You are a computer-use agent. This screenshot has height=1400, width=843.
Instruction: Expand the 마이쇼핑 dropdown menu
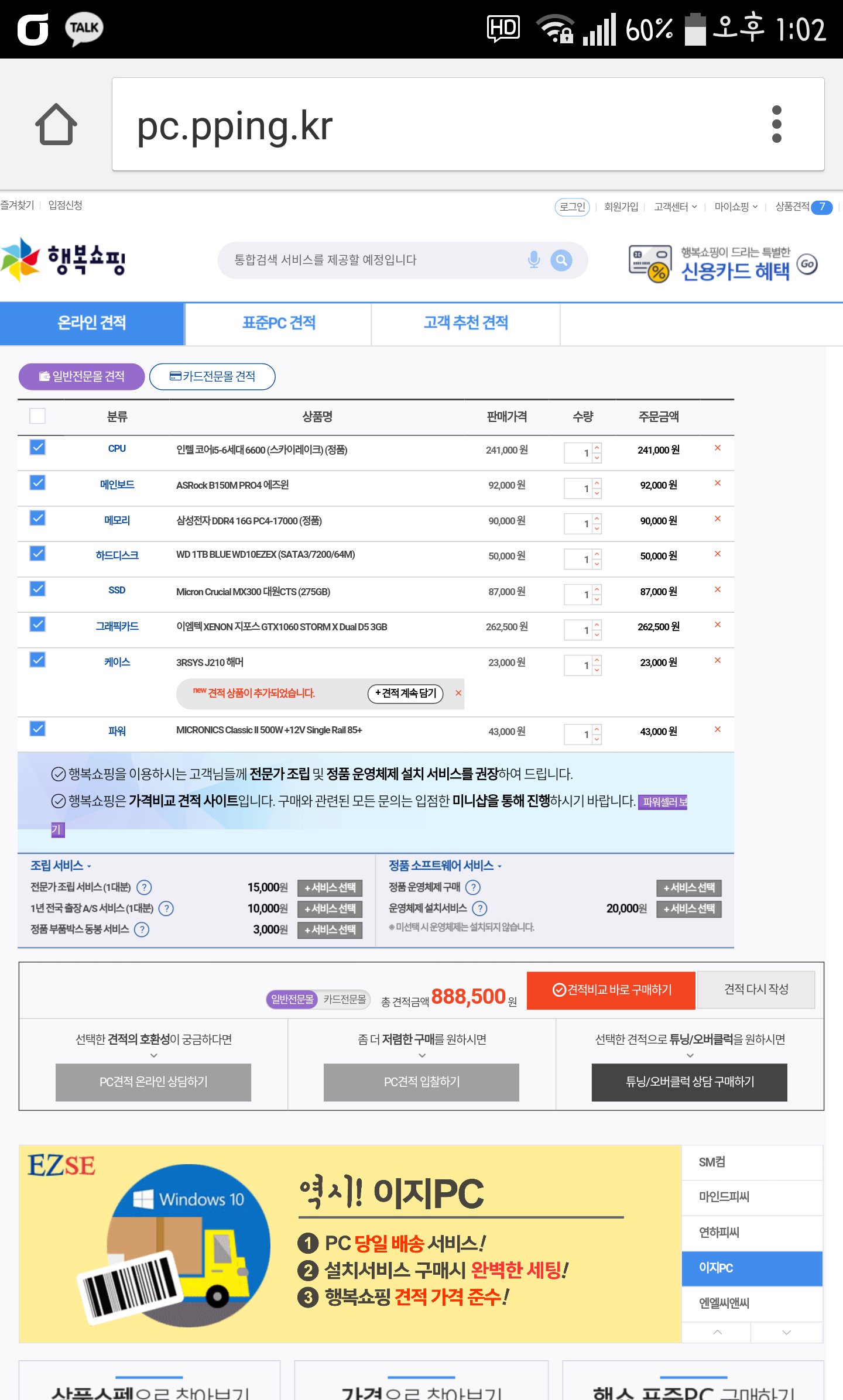click(736, 207)
